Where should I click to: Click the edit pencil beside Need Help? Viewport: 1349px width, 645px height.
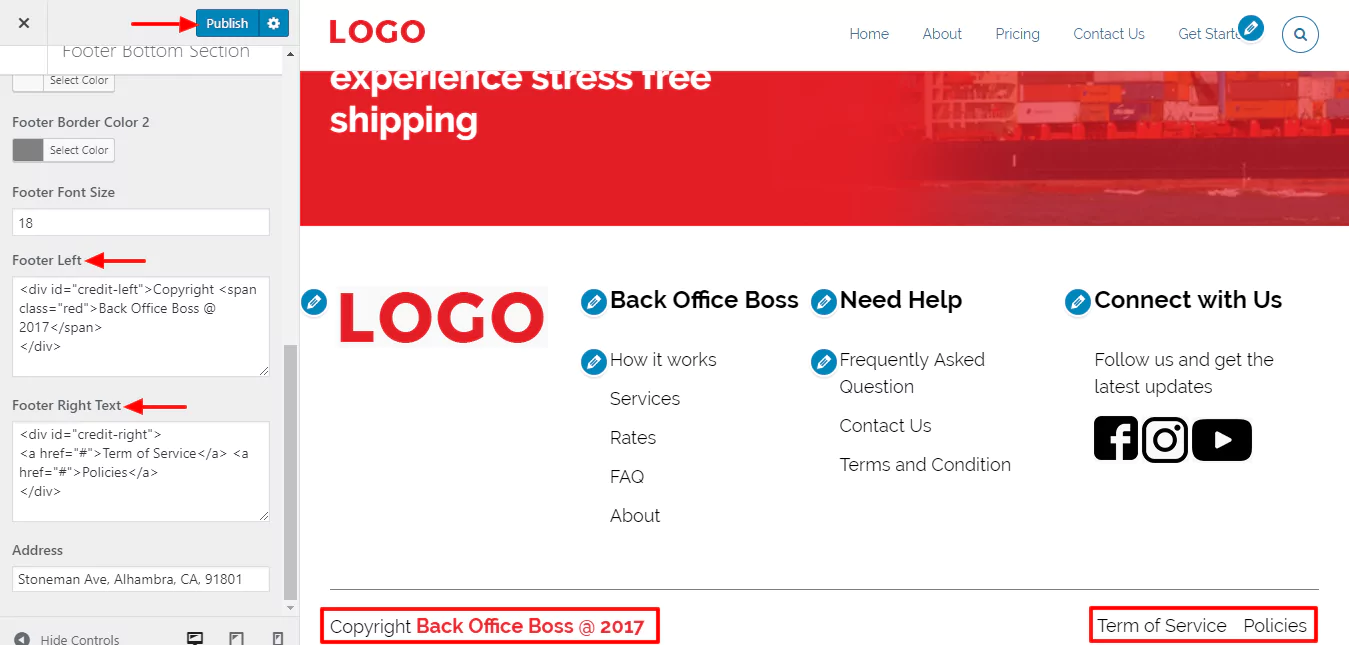point(824,302)
